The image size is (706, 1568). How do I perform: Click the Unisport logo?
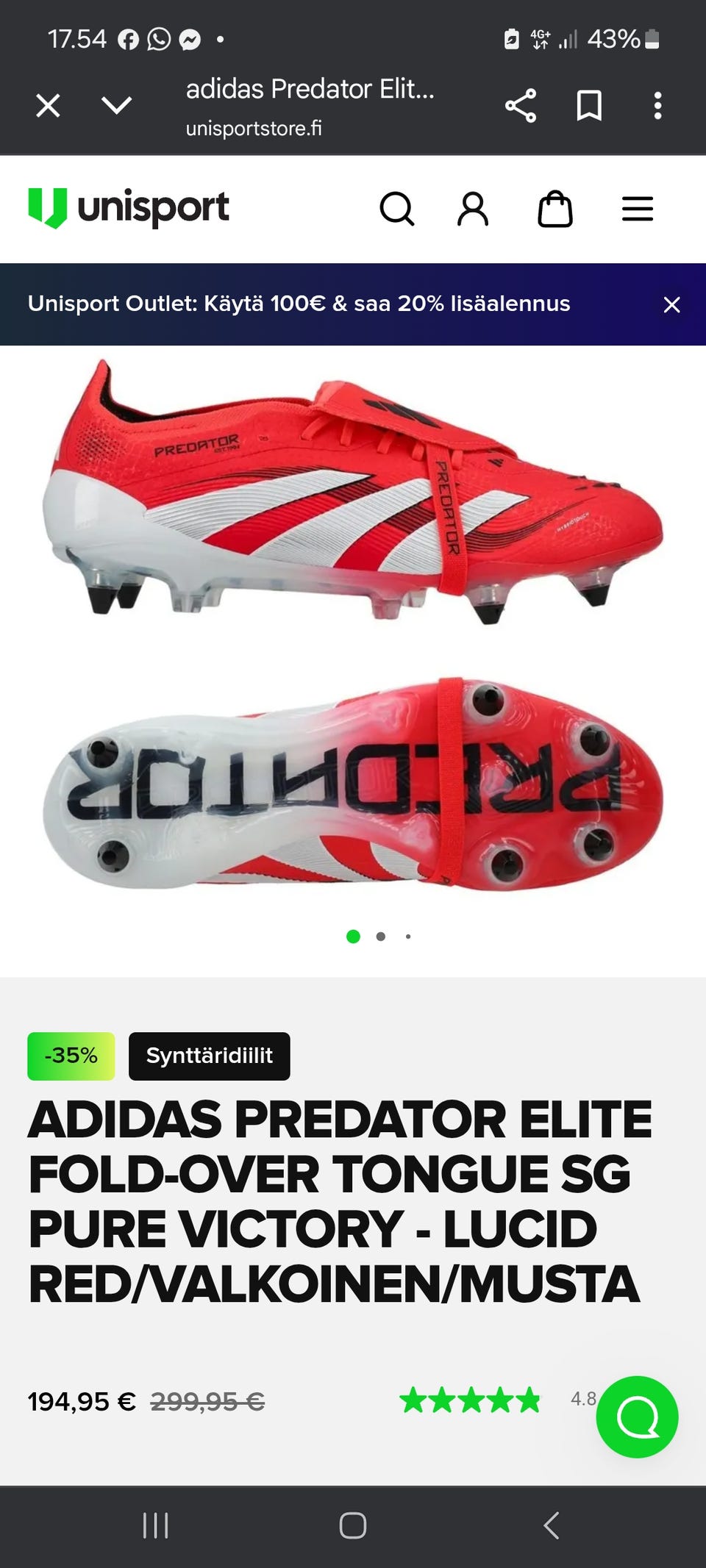(129, 208)
